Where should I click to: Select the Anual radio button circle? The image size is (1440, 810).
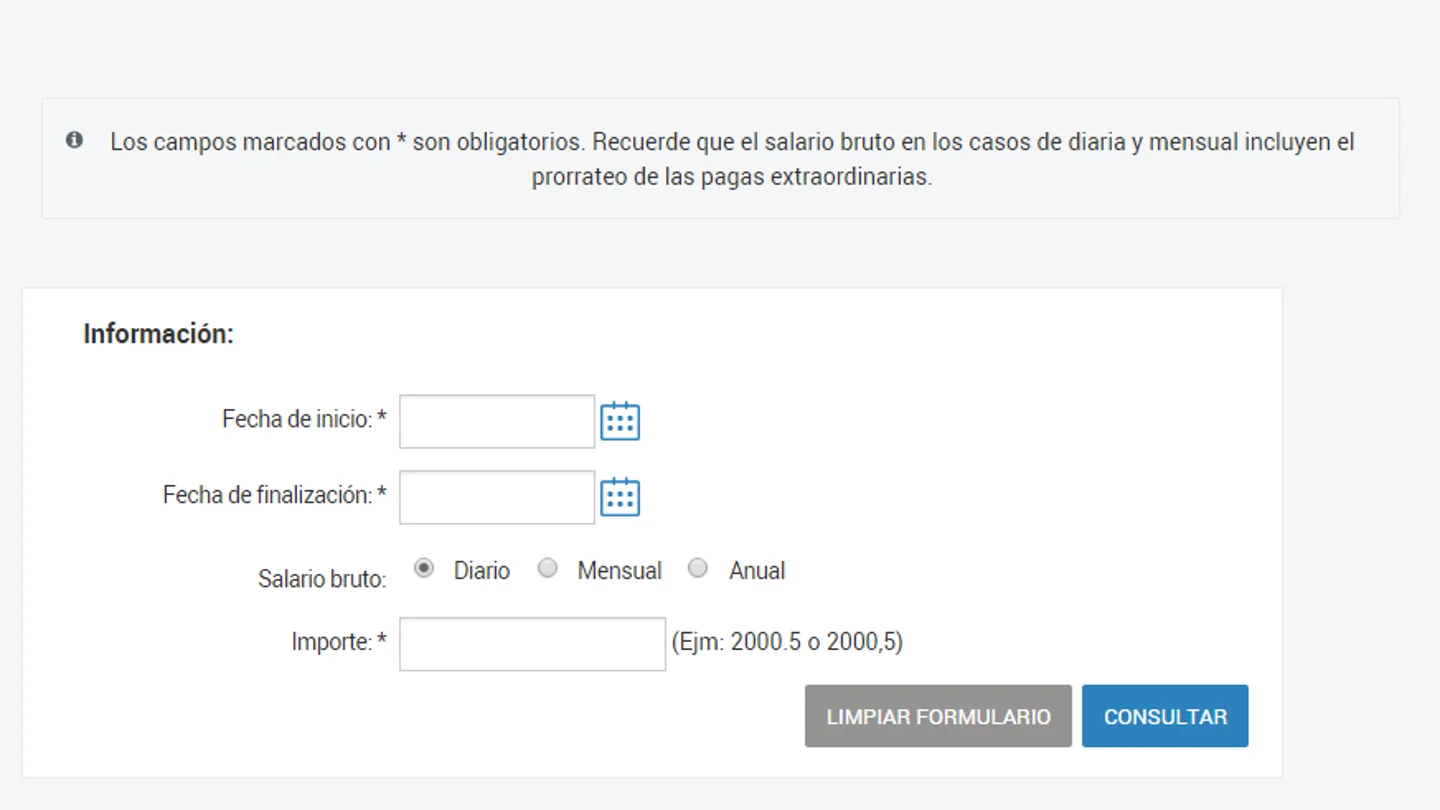[698, 568]
